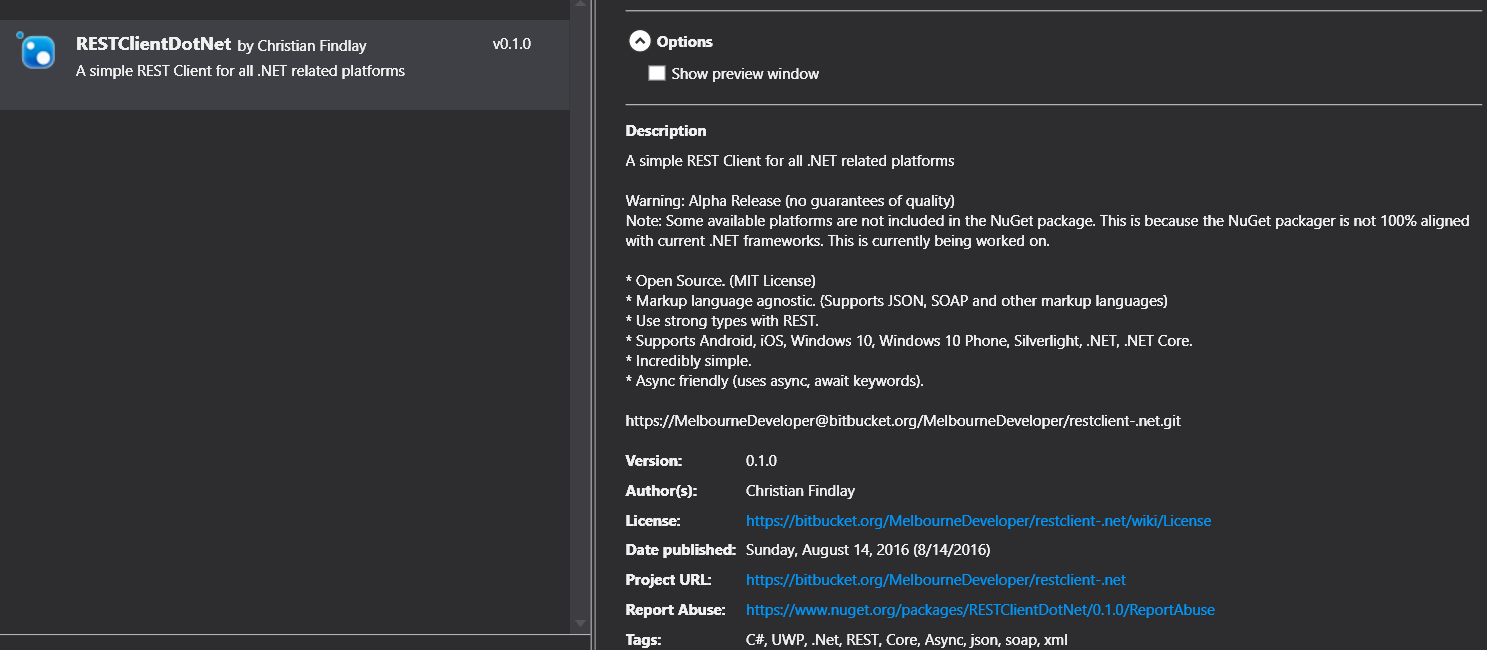Viewport: 1487px width, 650px height.
Task: Open the Project URL link
Action: [936, 580]
